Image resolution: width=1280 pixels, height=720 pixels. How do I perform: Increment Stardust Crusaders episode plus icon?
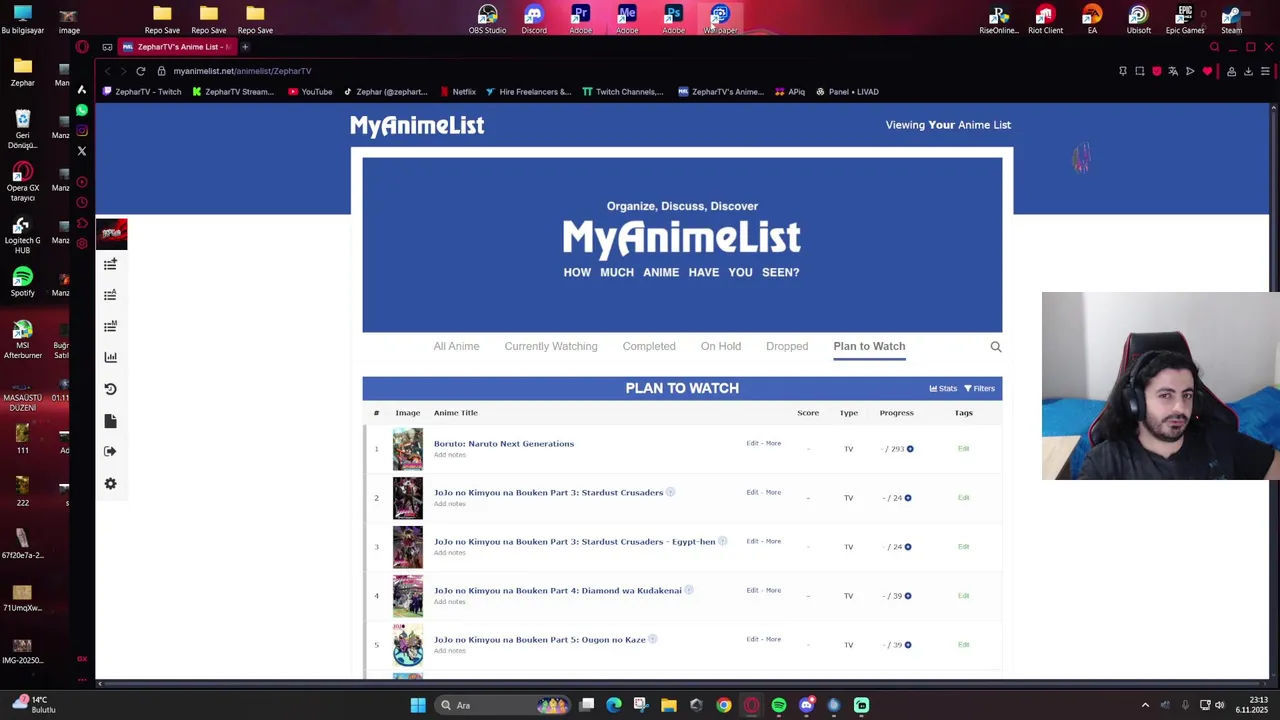click(x=908, y=498)
